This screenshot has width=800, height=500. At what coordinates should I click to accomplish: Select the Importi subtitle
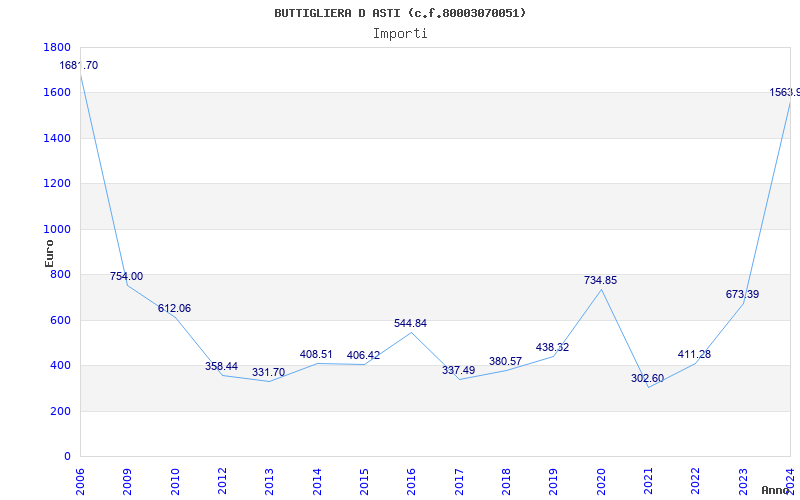[400, 34]
